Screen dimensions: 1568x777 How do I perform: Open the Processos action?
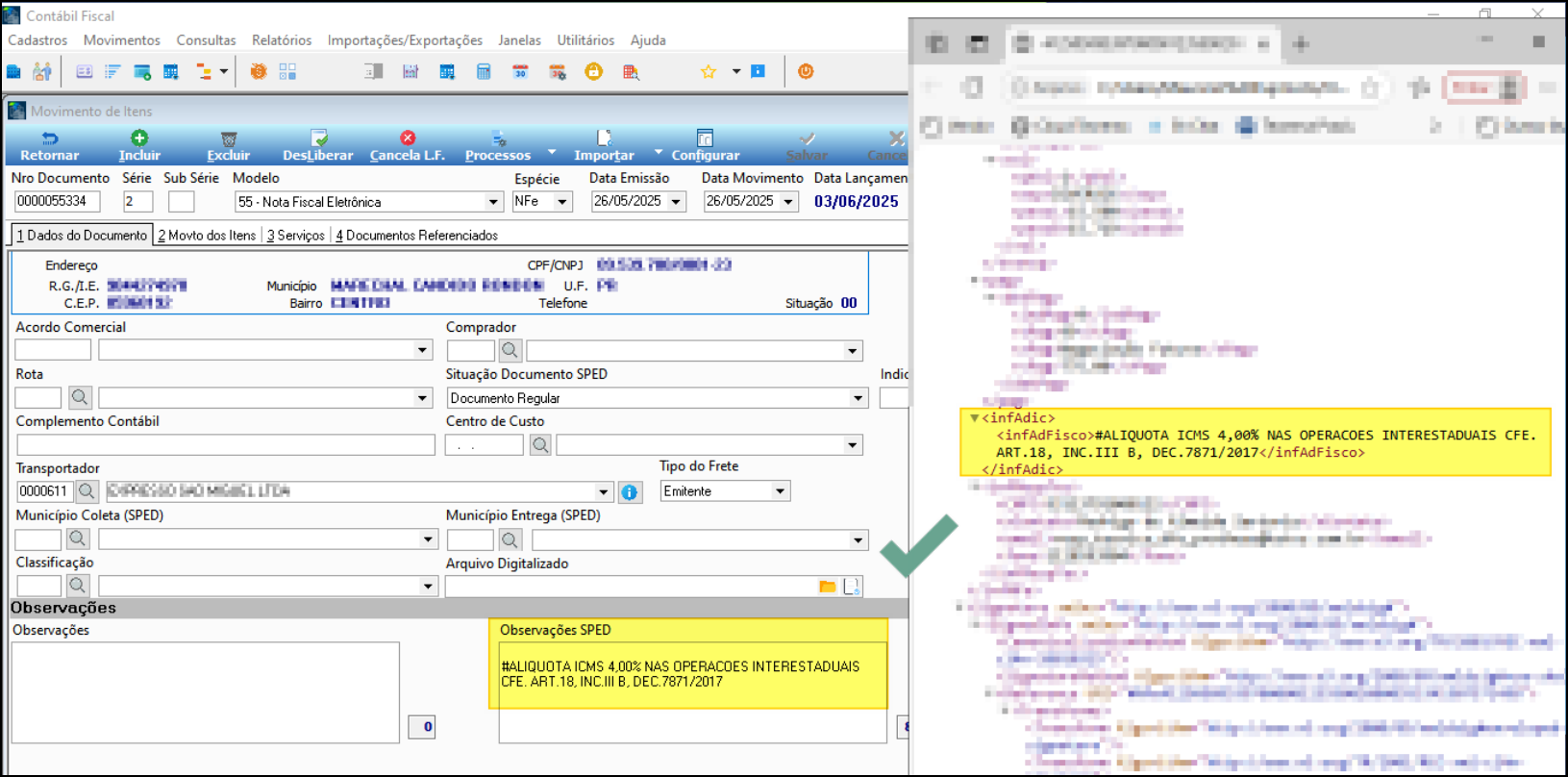(x=498, y=146)
